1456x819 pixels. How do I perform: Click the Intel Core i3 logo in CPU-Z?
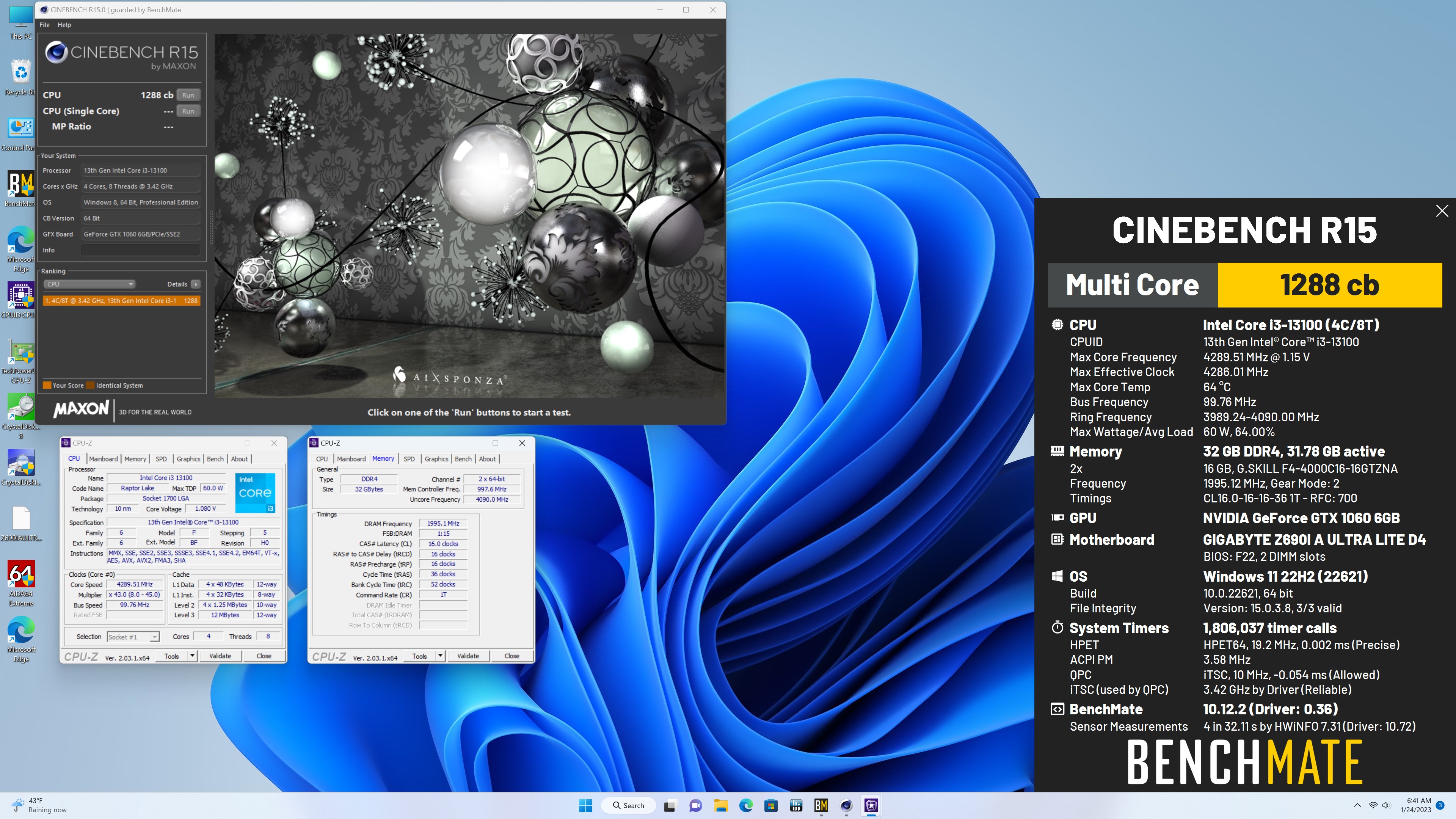point(255,492)
